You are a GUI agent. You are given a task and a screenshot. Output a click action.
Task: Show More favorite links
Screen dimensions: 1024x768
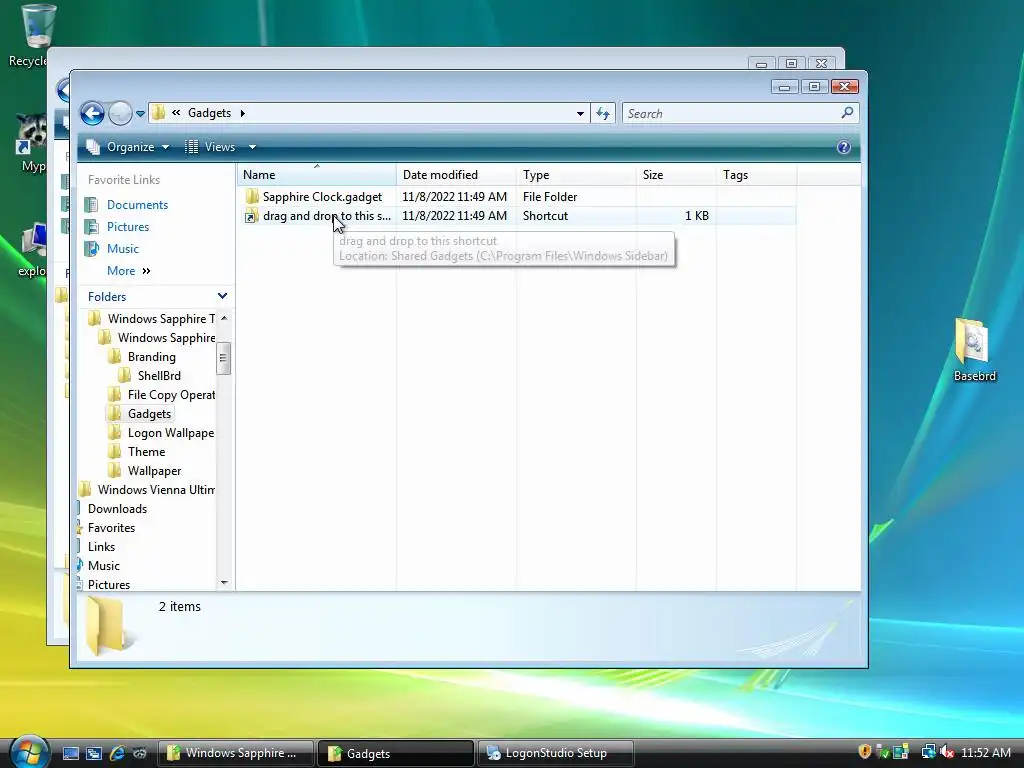click(x=129, y=271)
